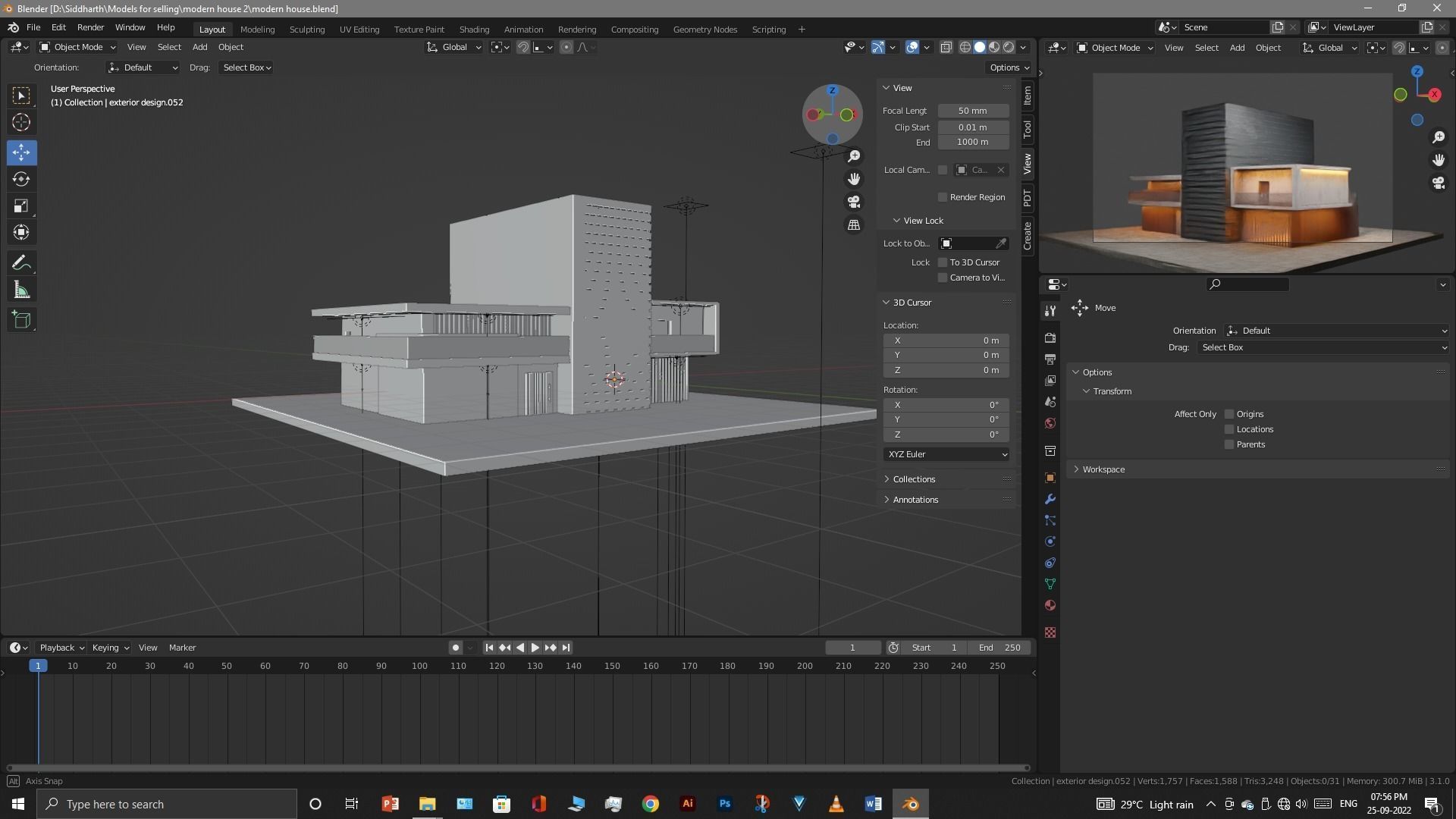Open the Object properties tab

point(1050,478)
